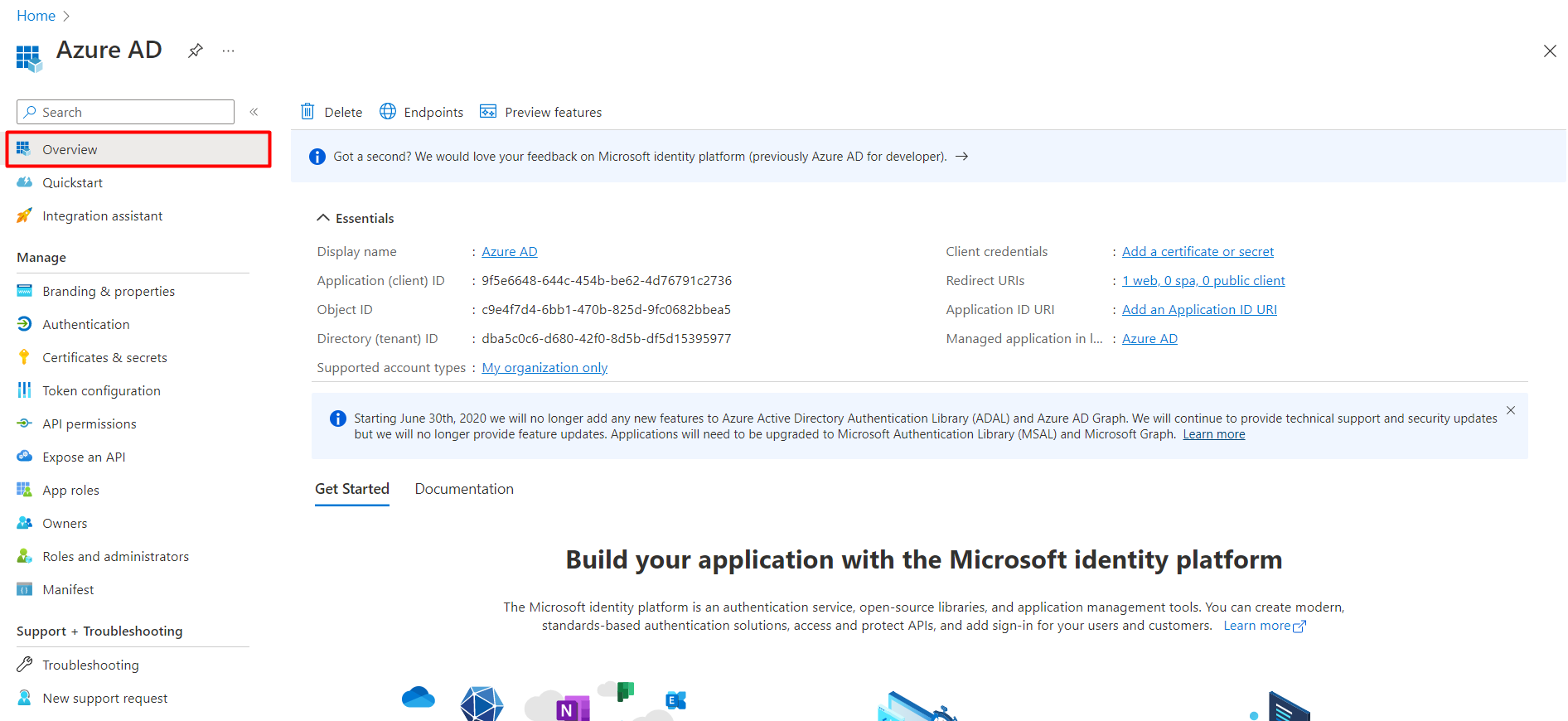Click the OneDrive cloud illustration icon

tap(419, 697)
